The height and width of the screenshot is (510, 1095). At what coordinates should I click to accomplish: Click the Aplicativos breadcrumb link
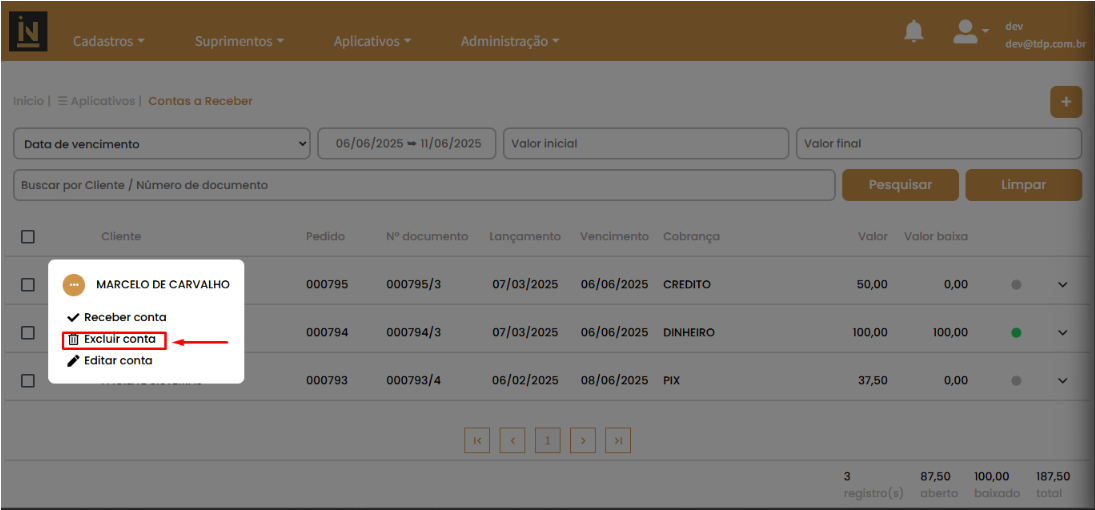tap(96, 101)
